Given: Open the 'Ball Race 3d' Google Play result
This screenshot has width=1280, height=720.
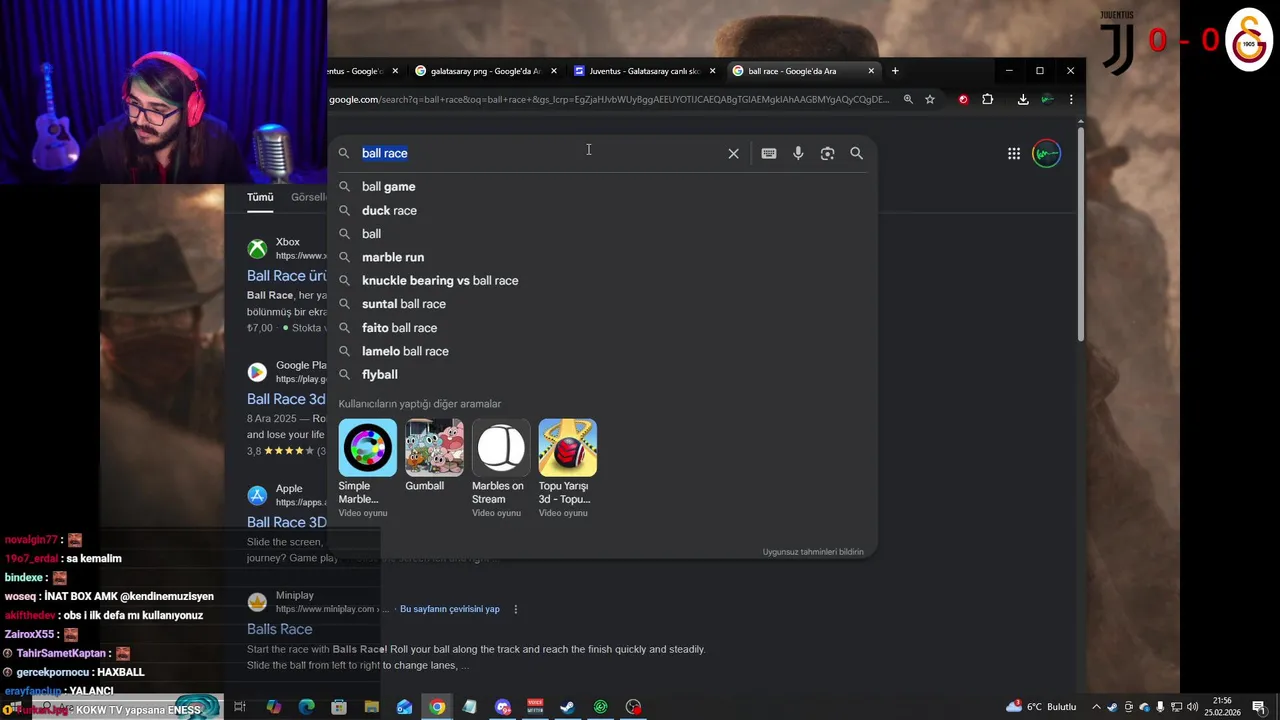Looking at the screenshot, I should click(x=286, y=399).
